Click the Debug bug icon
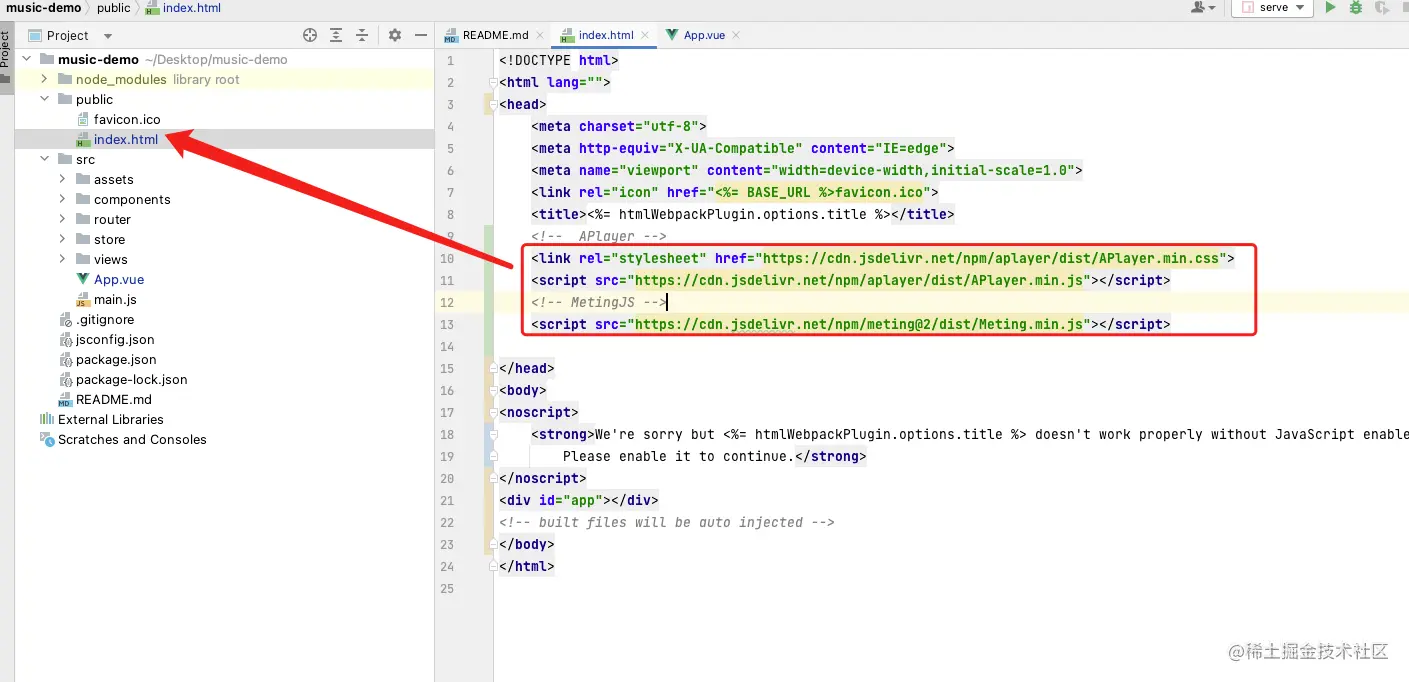Viewport: 1409px width, 682px height. pos(1356,7)
